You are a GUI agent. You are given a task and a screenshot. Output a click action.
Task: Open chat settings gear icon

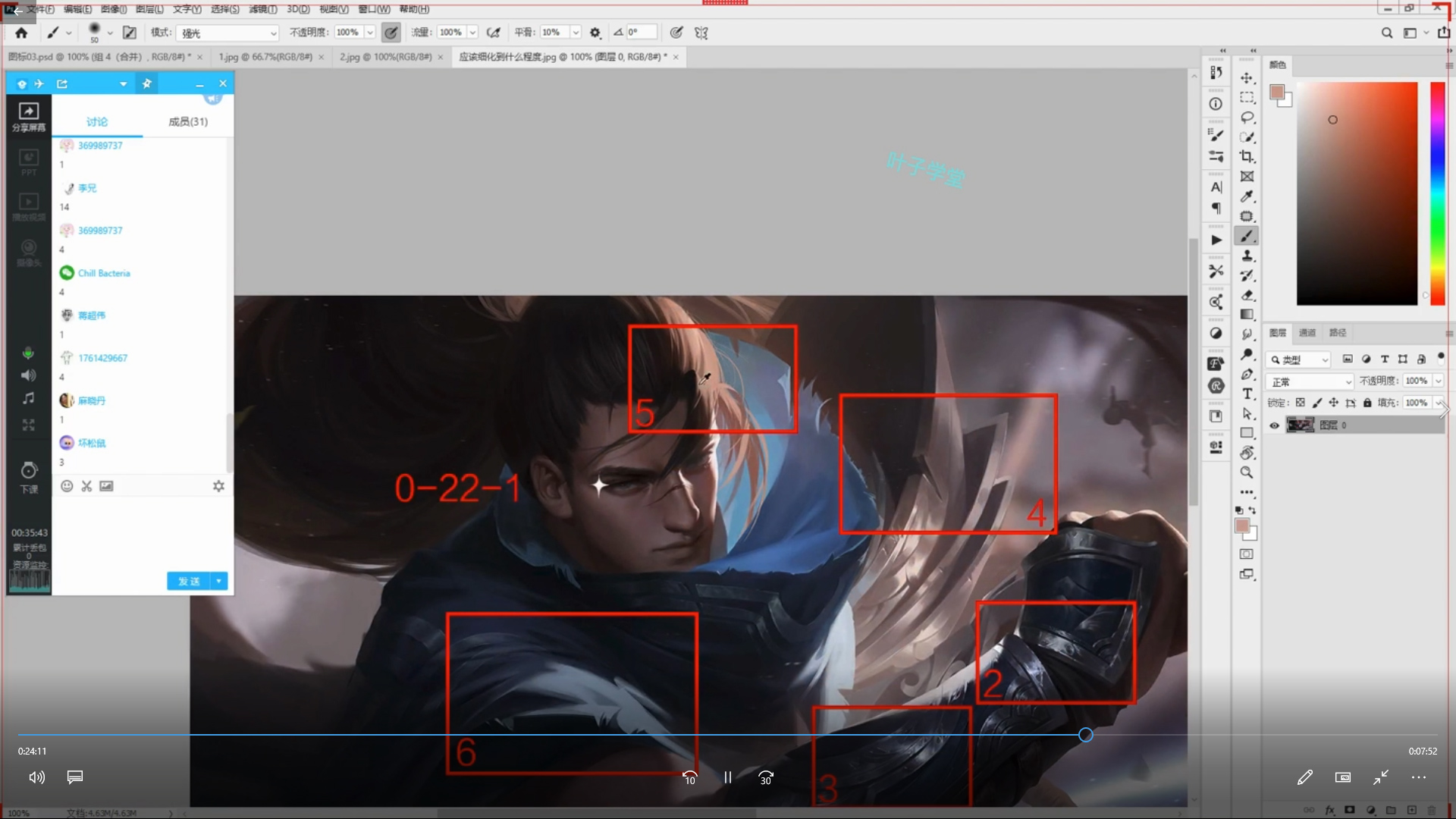click(218, 486)
